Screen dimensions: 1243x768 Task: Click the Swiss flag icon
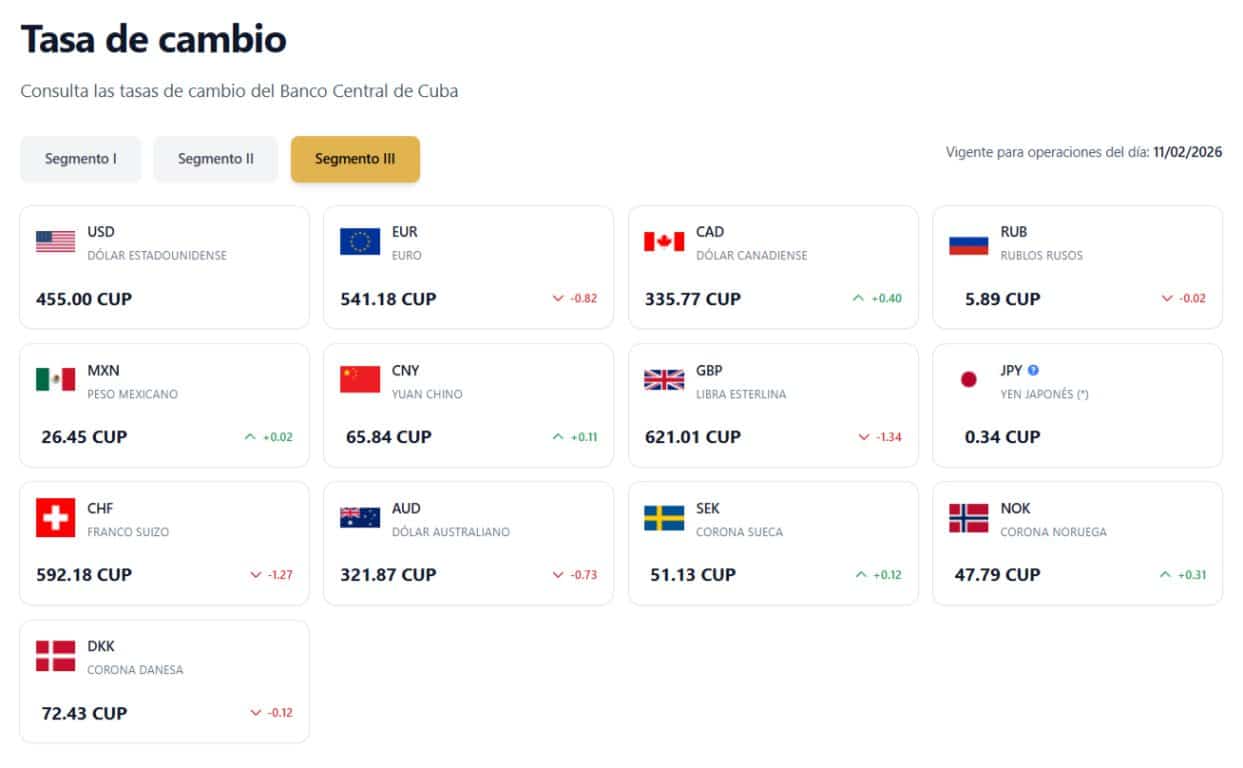click(x=56, y=518)
